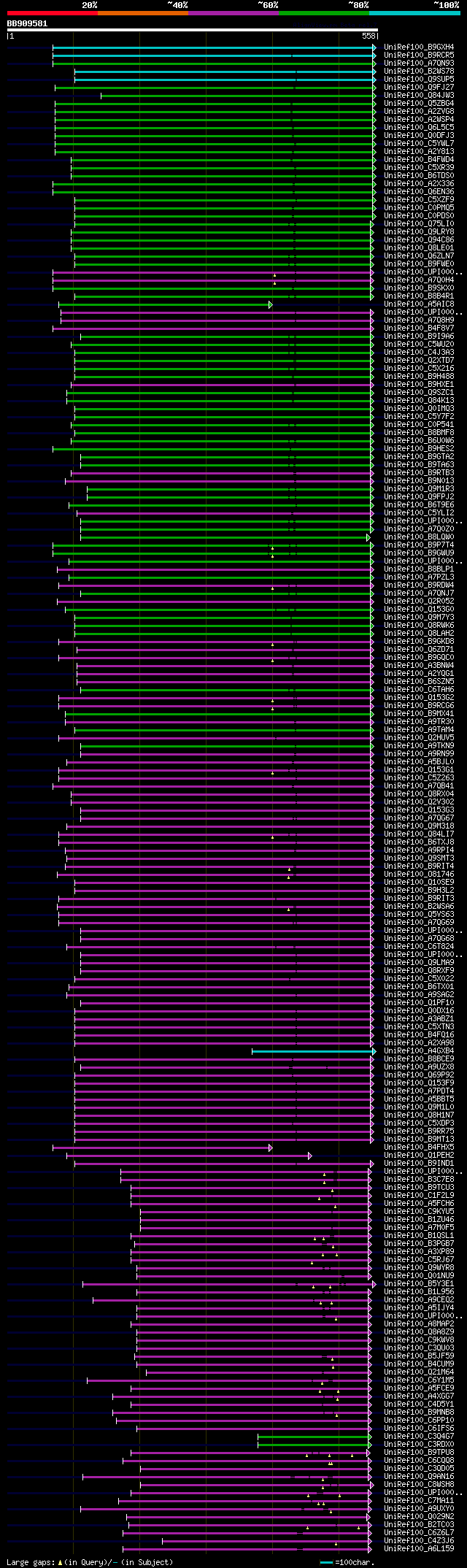467x1568 pixels.
Task: Select UniRef100_C0PMQ5 label
Action: (x=419, y=208)
